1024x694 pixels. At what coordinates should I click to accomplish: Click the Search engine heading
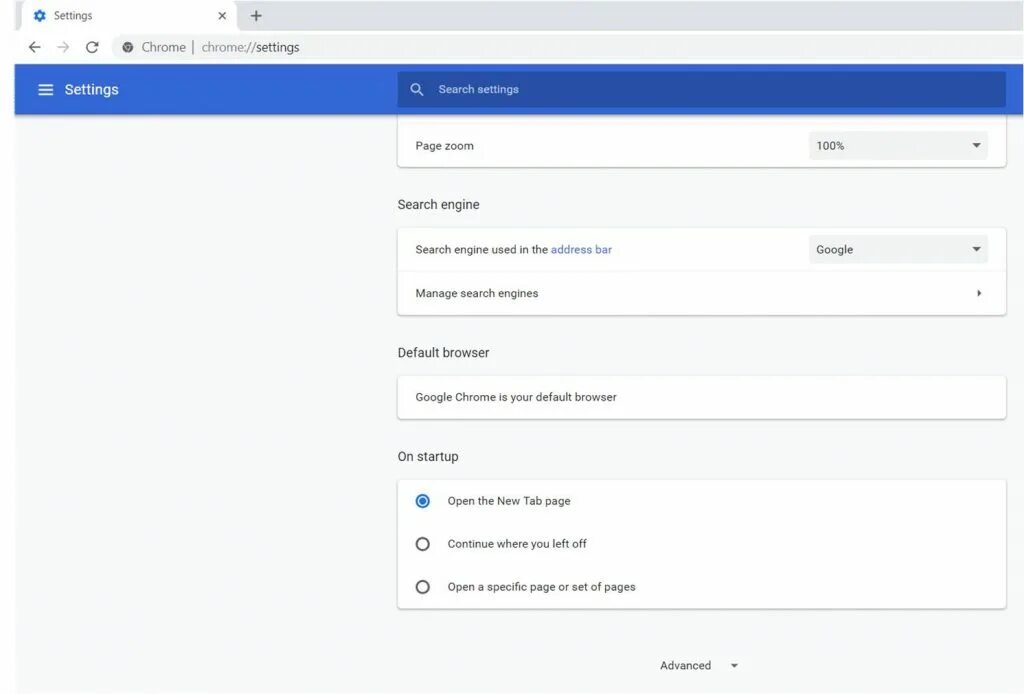(438, 204)
